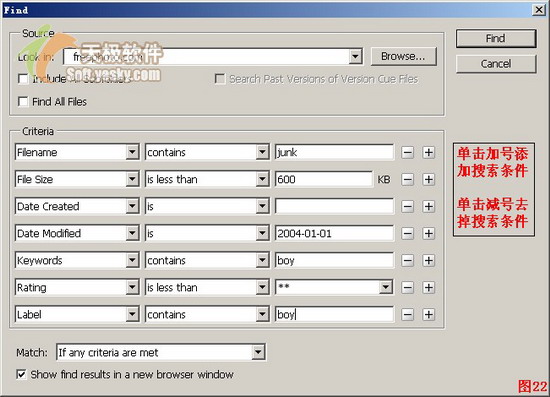Screen dimensions: 550x397
Task: Uncheck Show find results in new browser window
Action: pyautogui.click(x=21, y=374)
